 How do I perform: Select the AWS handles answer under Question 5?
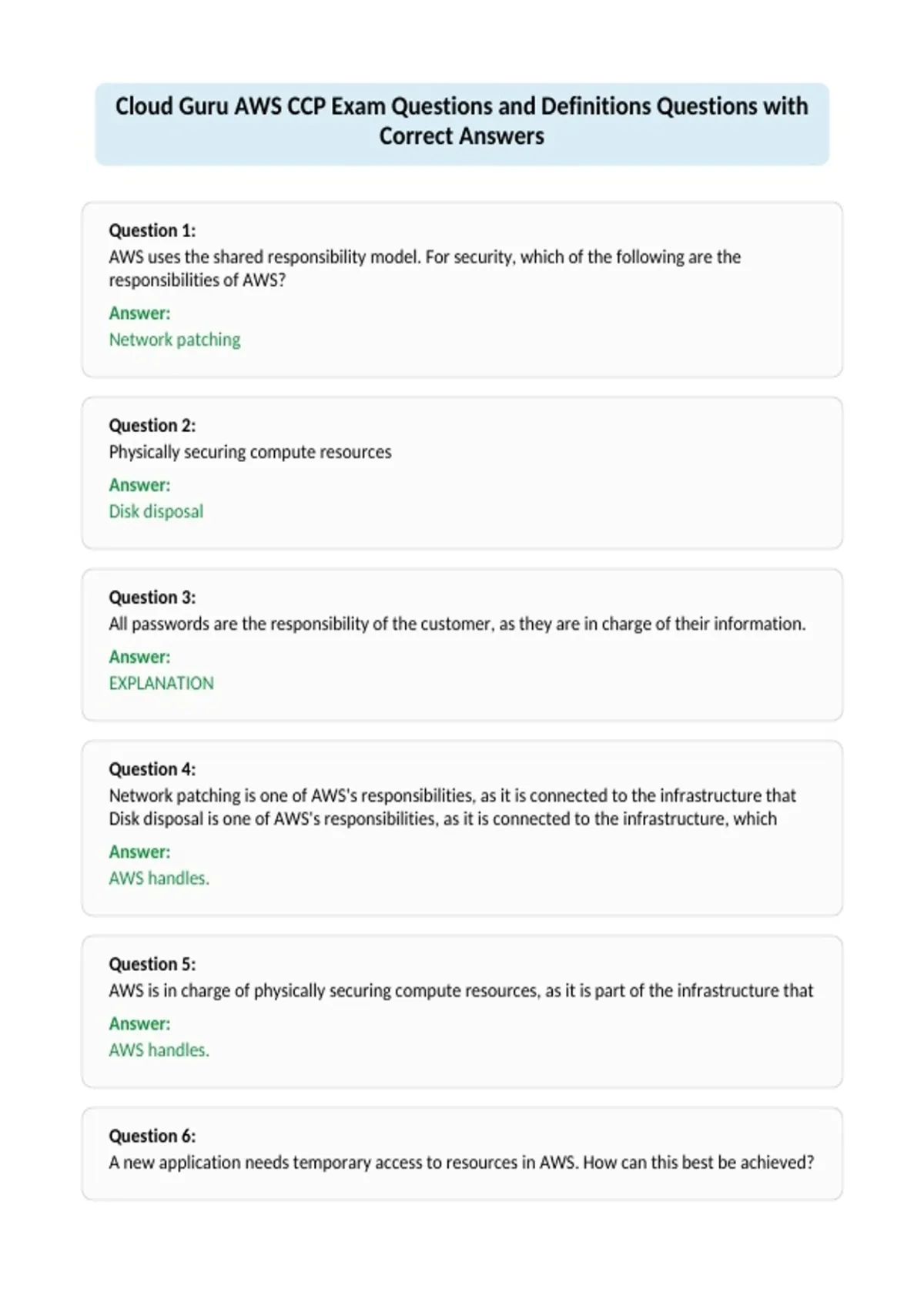pyautogui.click(x=159, y=1050)
